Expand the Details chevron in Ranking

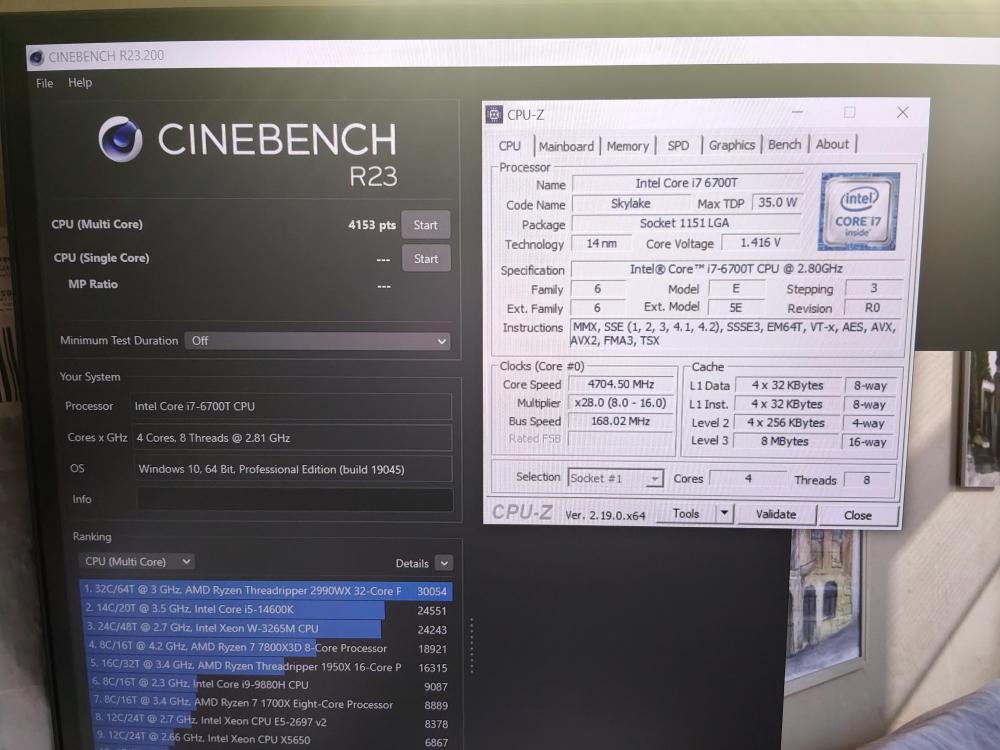click(444, 563)
